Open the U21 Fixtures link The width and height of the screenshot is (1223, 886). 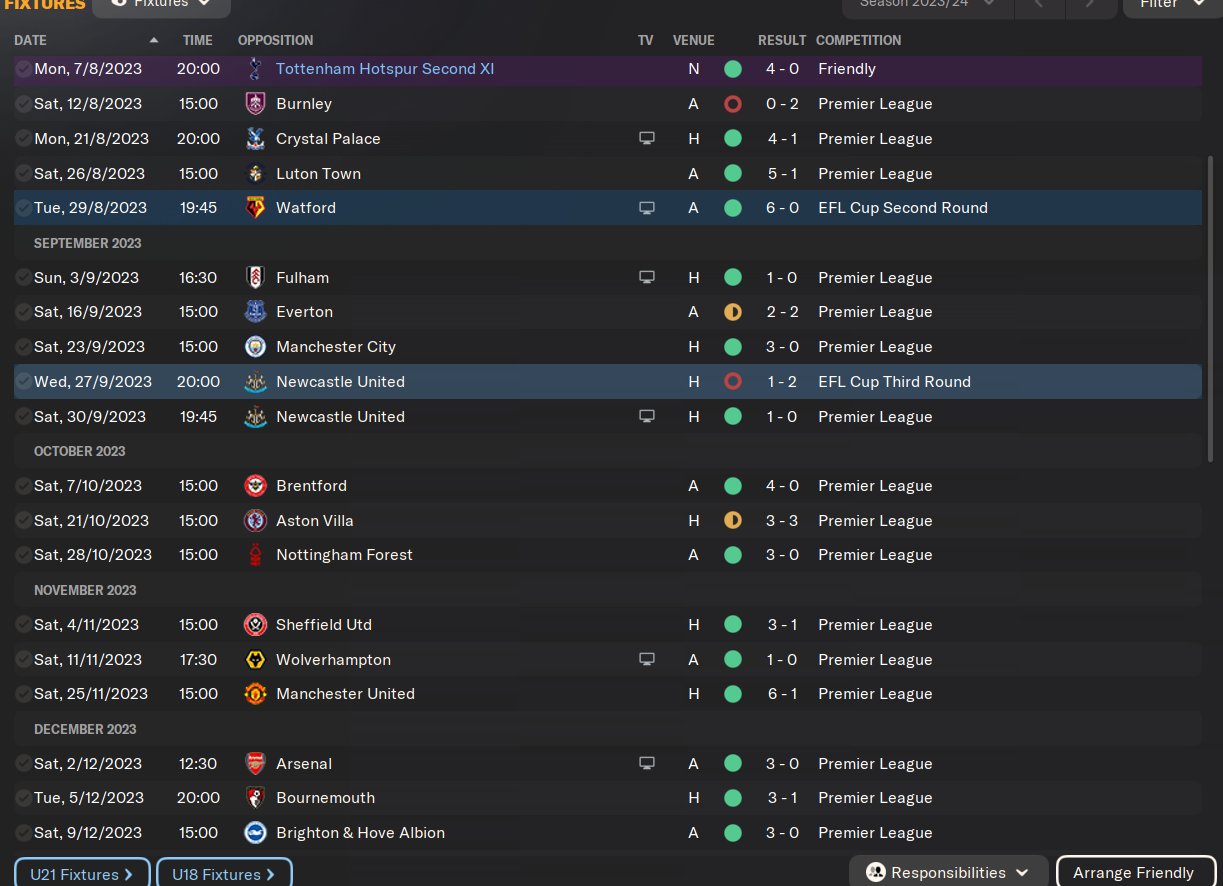click(x=82, y=874)
